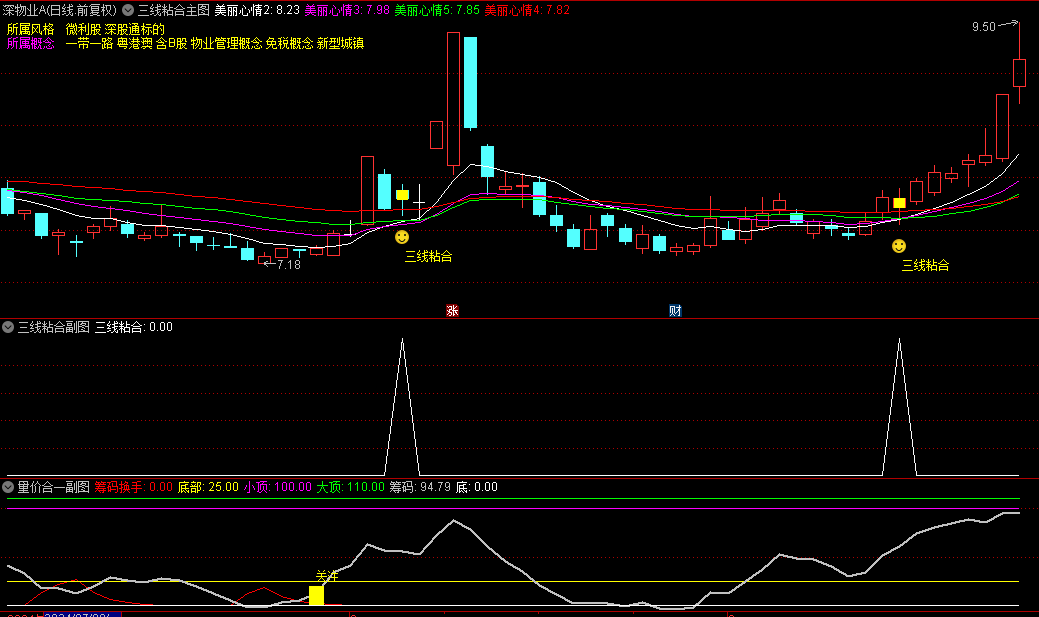Click the red 涨 marker icon
Viewport: 1039px width, 617px height.
point(452,311)
